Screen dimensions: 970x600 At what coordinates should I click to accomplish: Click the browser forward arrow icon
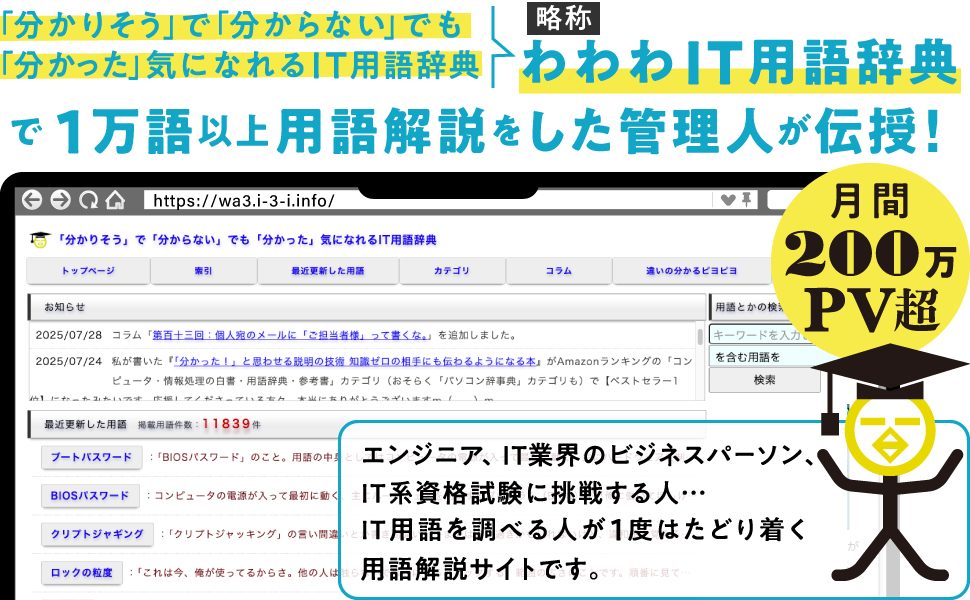pyautogui.click(x=59, y=200)
